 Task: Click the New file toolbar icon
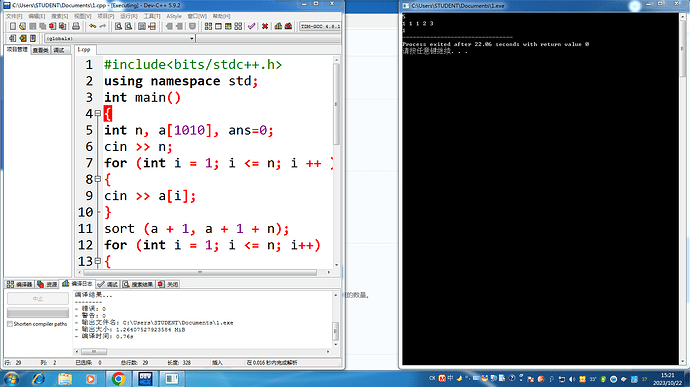[x=13, y=26]
